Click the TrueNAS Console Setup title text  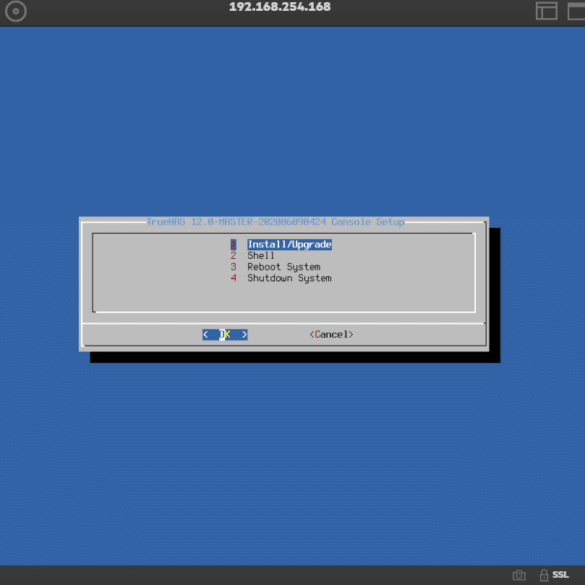275,222
